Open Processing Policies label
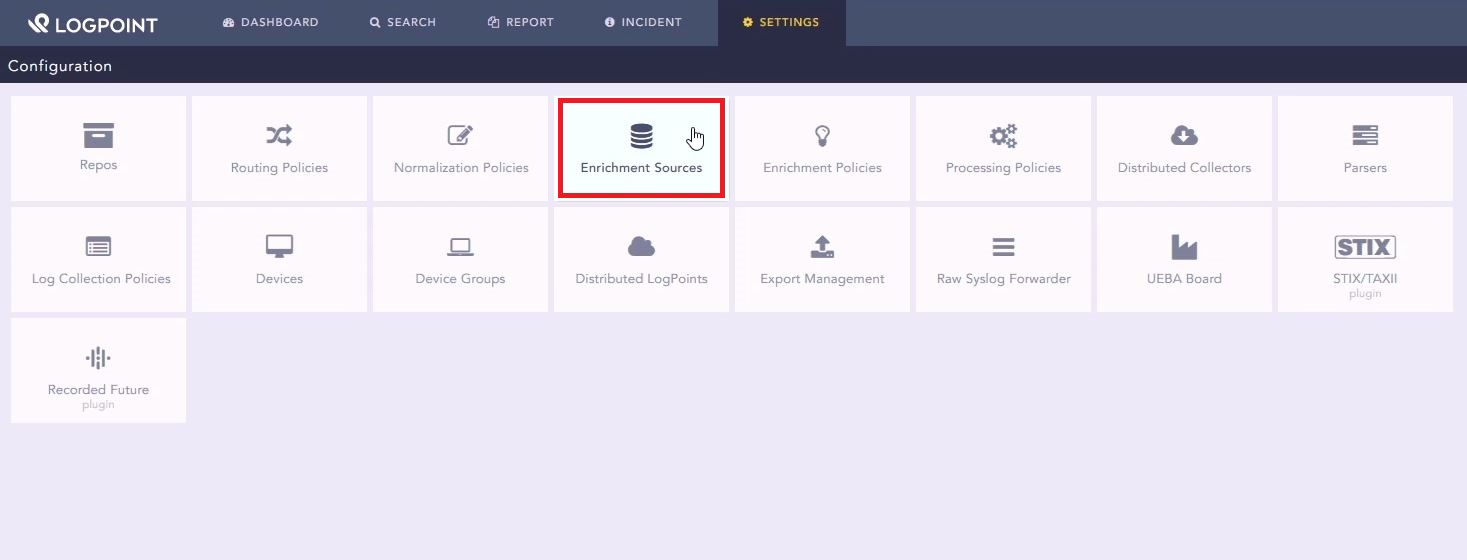Screen dimensions: 1467x560 (1003, 168)
